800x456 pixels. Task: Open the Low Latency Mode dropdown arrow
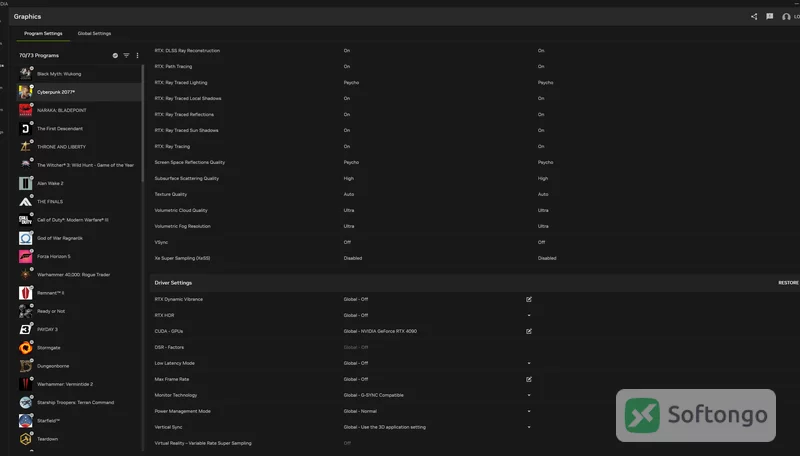[529, 363]
